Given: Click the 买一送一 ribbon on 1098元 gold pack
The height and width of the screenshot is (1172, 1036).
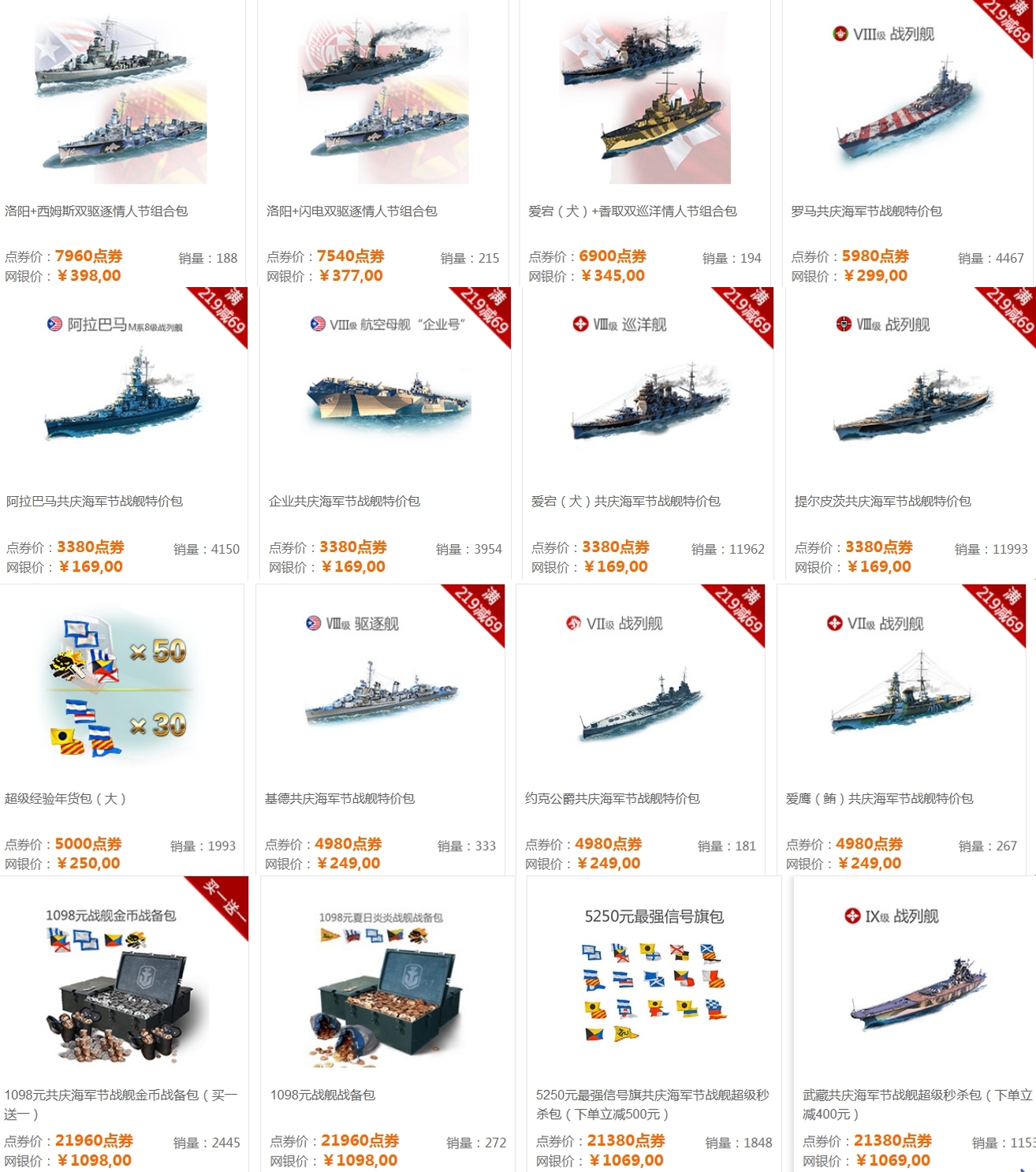Looking at the screenshot, I should 221,904.
